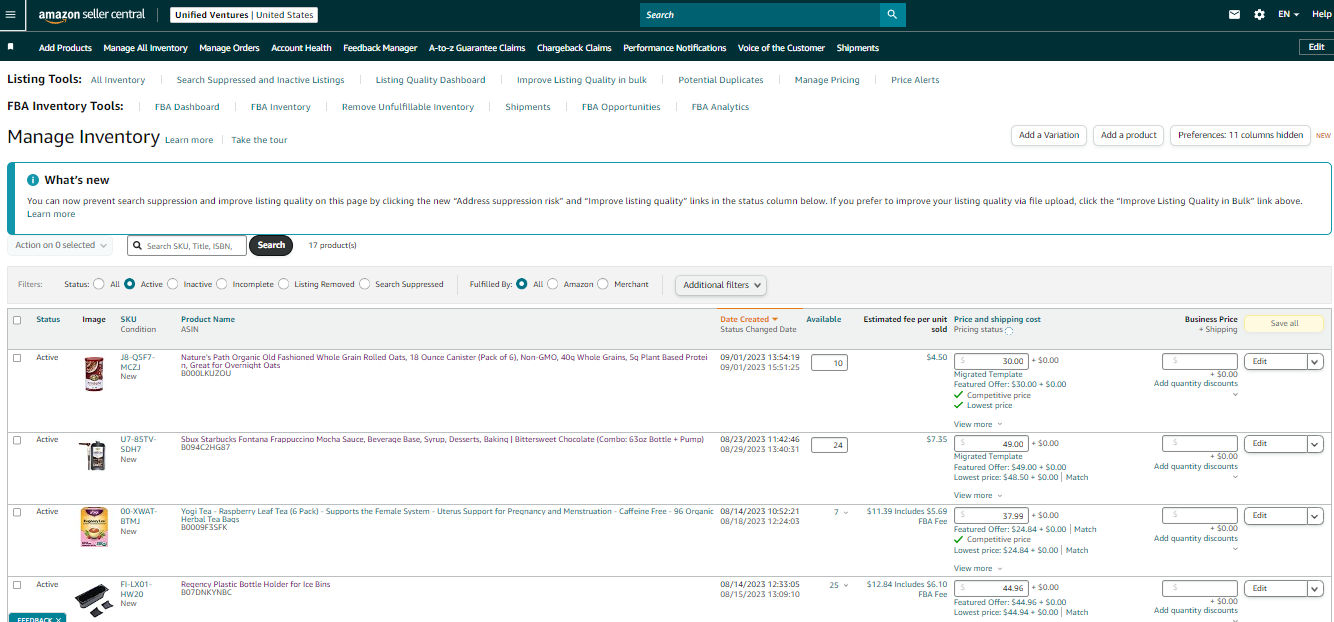Click the pricing status refresh icon
The image size is (1334, 622).
click(x=1008, y=330)
